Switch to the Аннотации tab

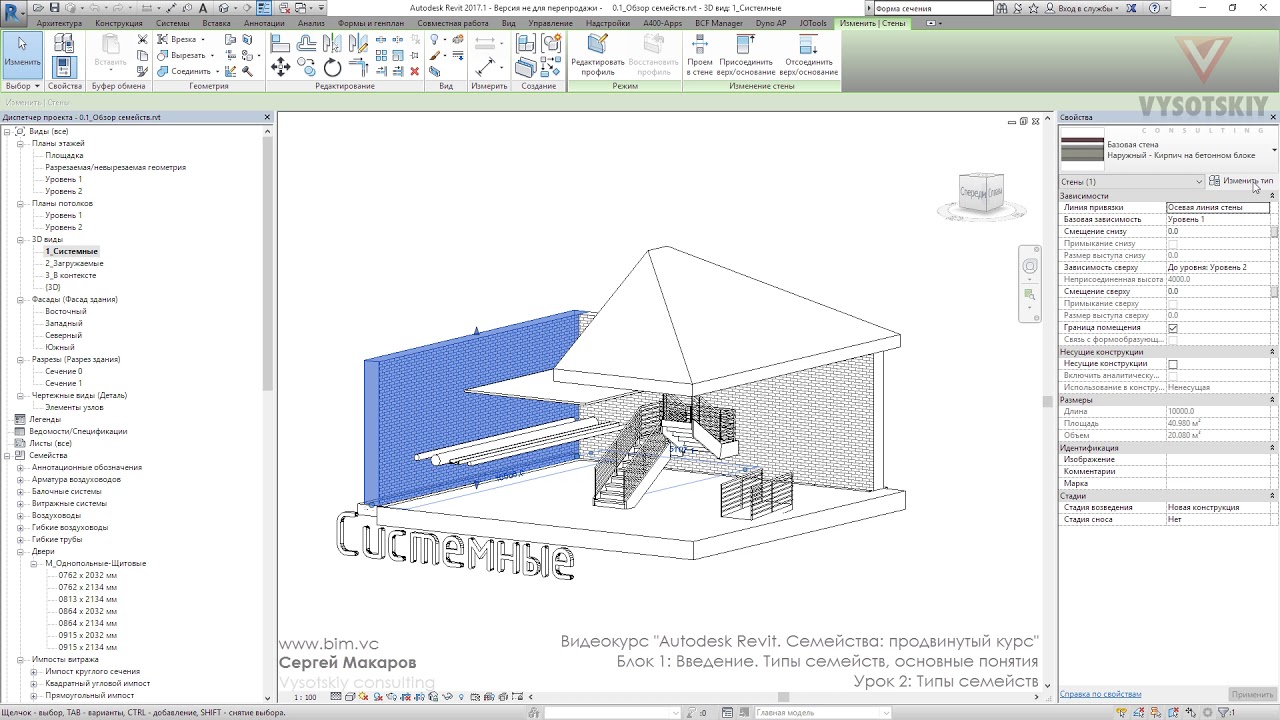click(264, 23)
